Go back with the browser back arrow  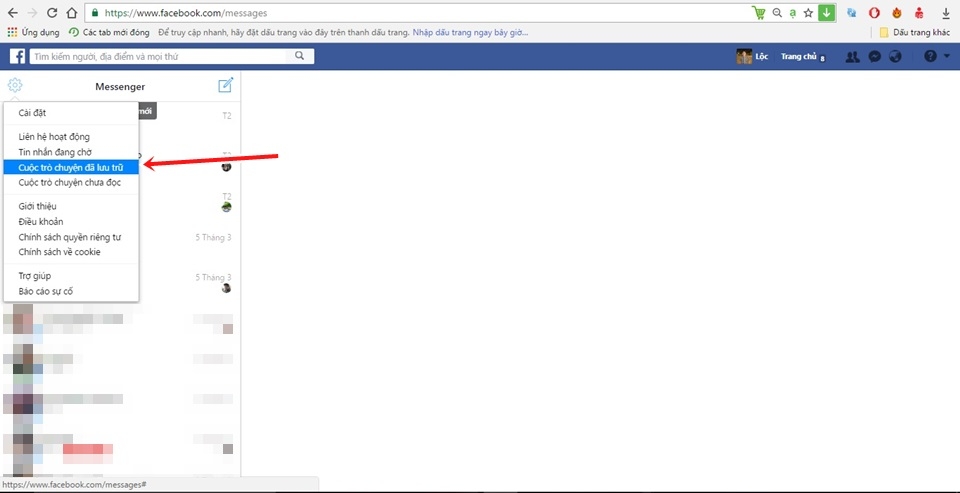coord(13,13)
